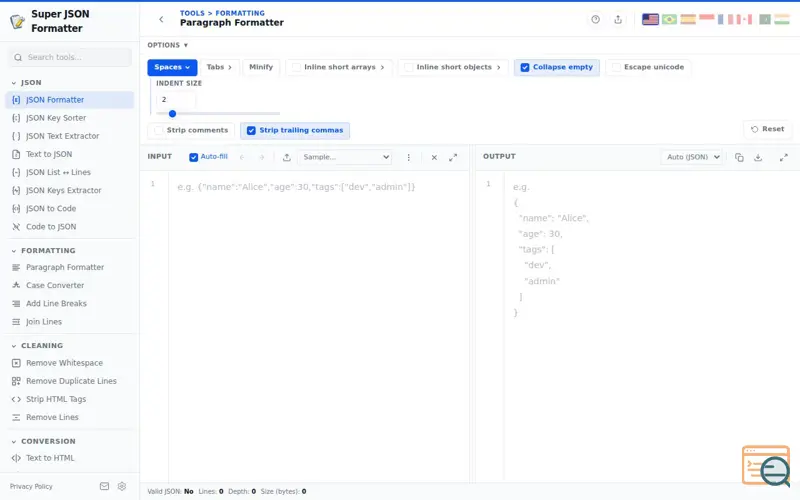The height and width of the screenshot is (500, 800).
Task: Open the Privacy Policy link
Action: tap(31, 486)
